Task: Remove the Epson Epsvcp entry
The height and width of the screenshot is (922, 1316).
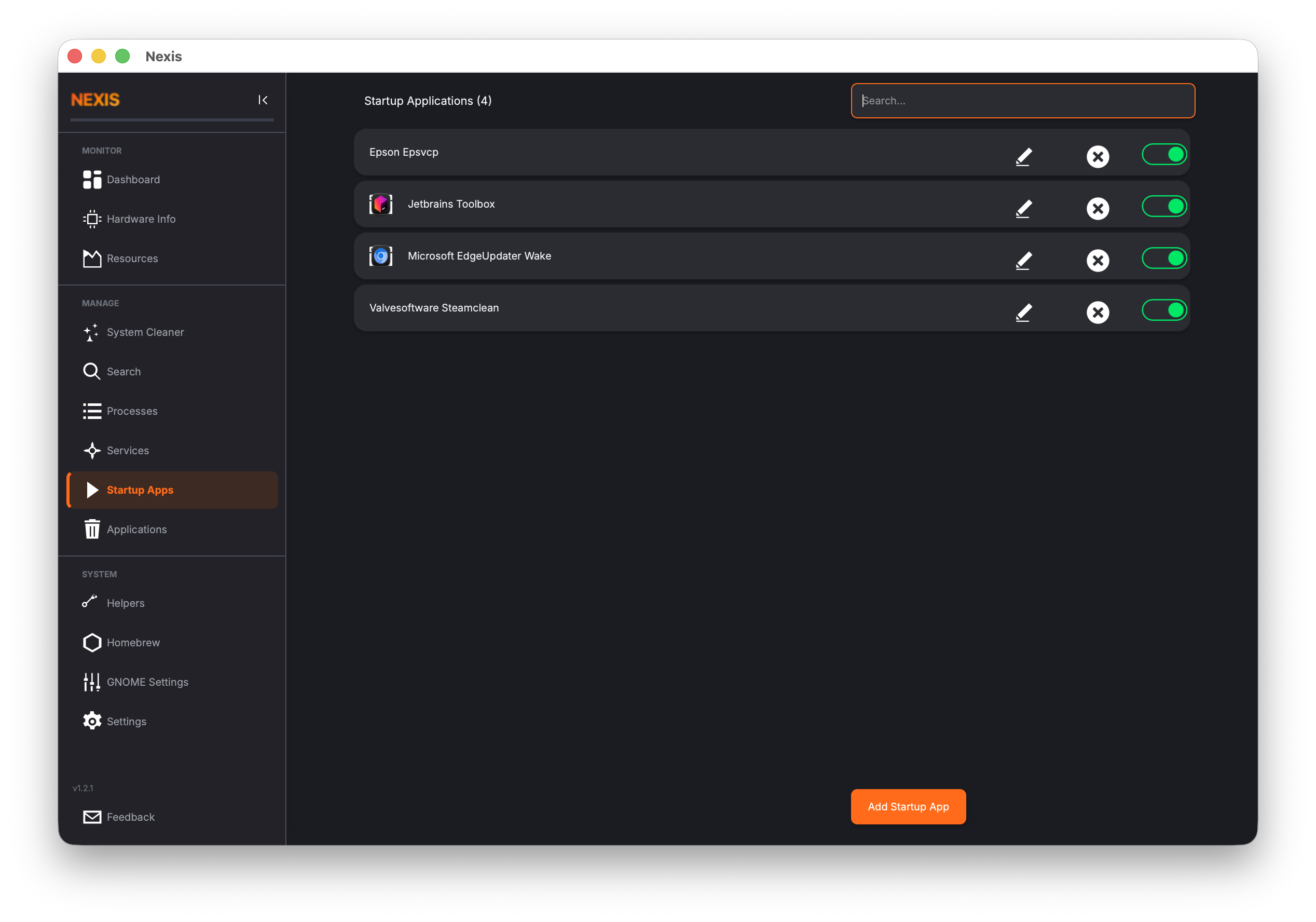Action: pyautogui.click(x=1098, y=156)
